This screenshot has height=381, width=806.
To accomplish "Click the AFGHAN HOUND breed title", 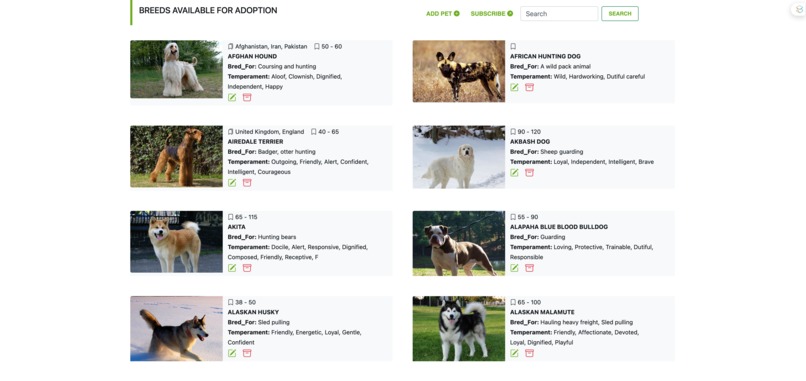I will pyautogui.click(x=252, y=57).
